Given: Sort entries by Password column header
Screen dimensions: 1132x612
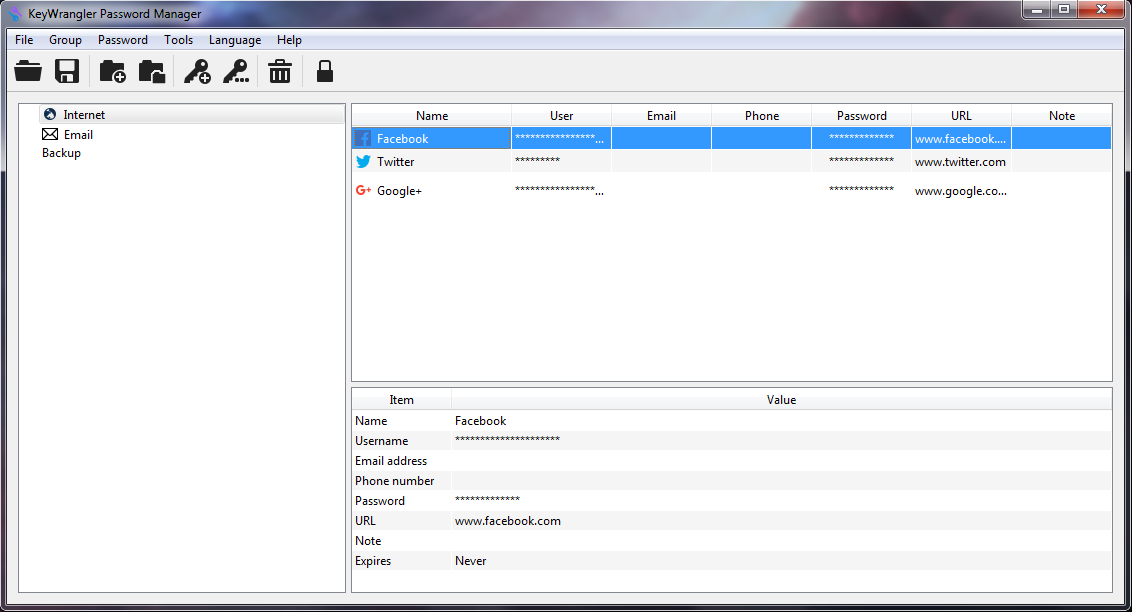Looking at the screenshot, I should (x=861, y=115).
